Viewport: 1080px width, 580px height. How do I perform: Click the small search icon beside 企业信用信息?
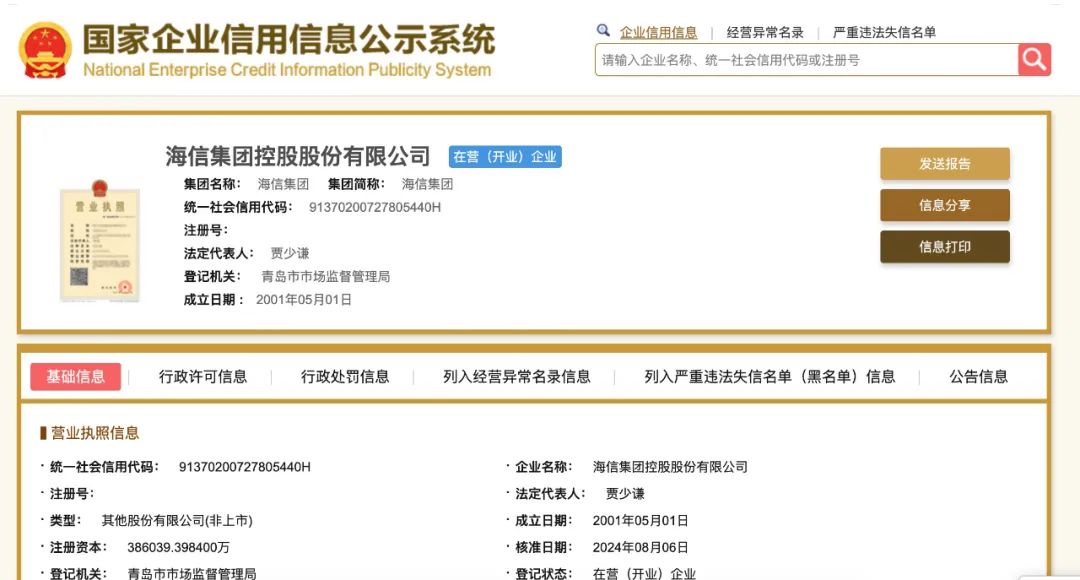click(x=602, y=31)
